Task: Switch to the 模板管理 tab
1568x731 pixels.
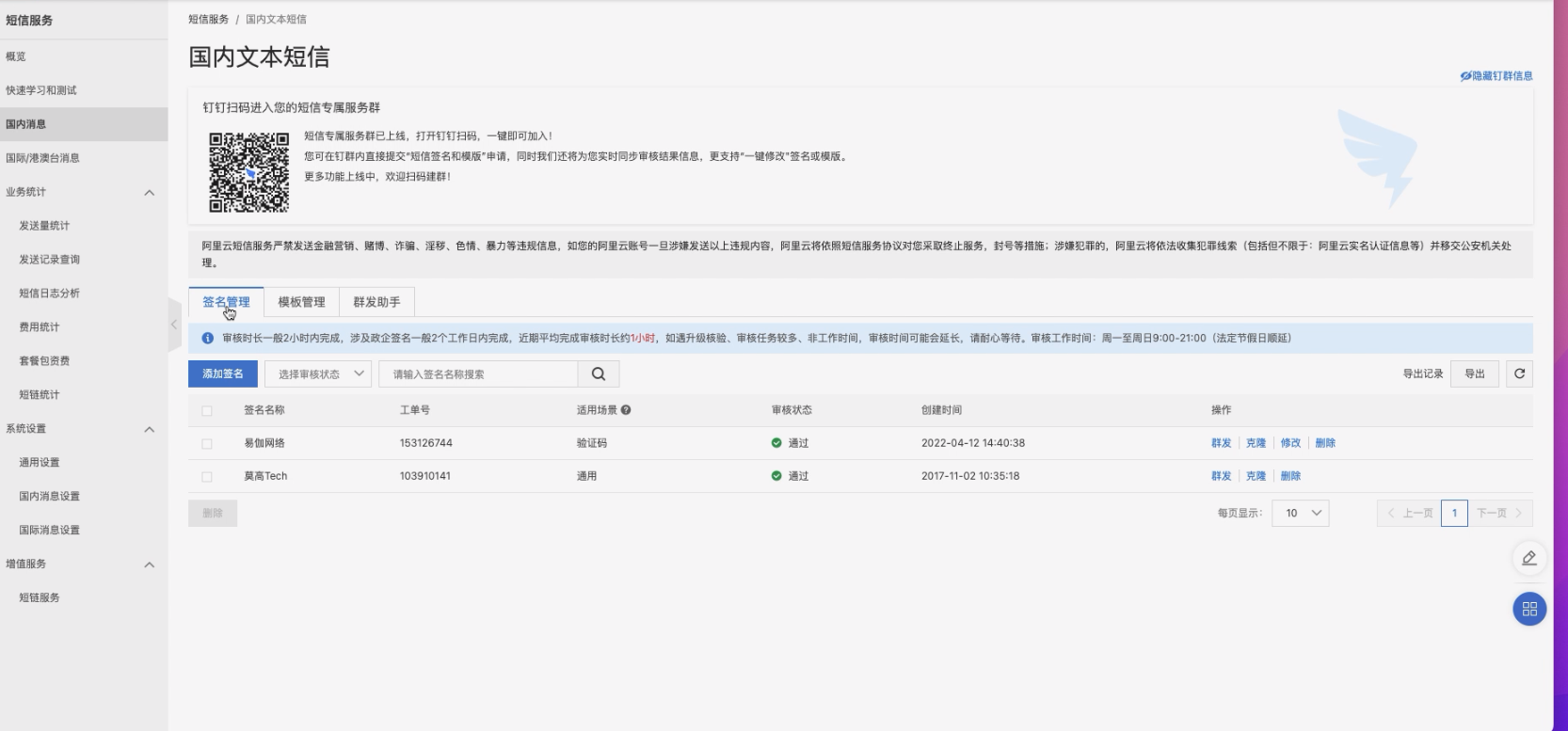Action: tap(301, 302)
